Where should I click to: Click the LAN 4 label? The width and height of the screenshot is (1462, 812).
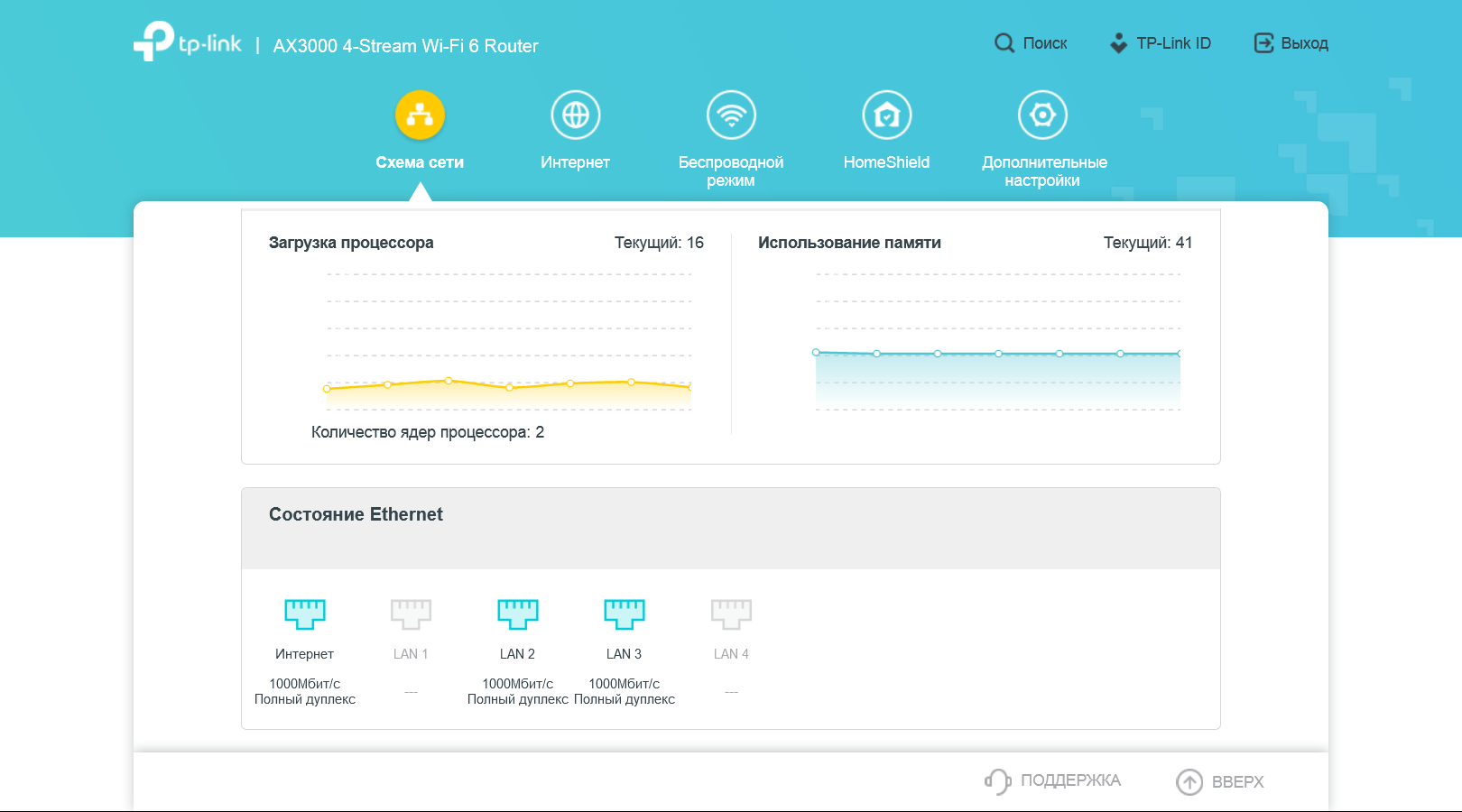(731, 654)
